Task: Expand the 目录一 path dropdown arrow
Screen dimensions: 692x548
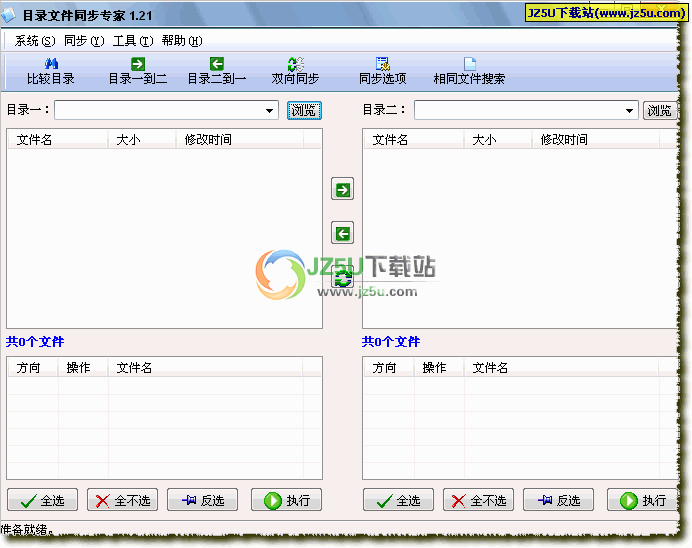Action: (269, 110)
